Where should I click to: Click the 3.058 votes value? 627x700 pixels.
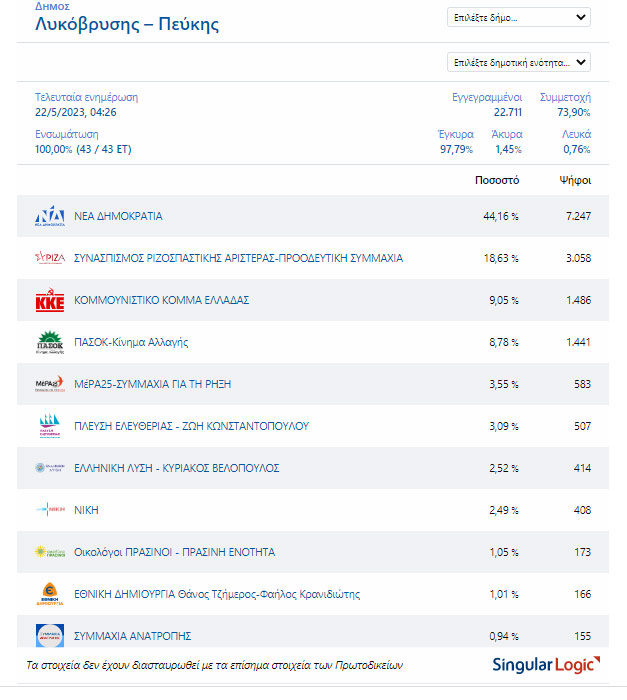pos(578,258)
